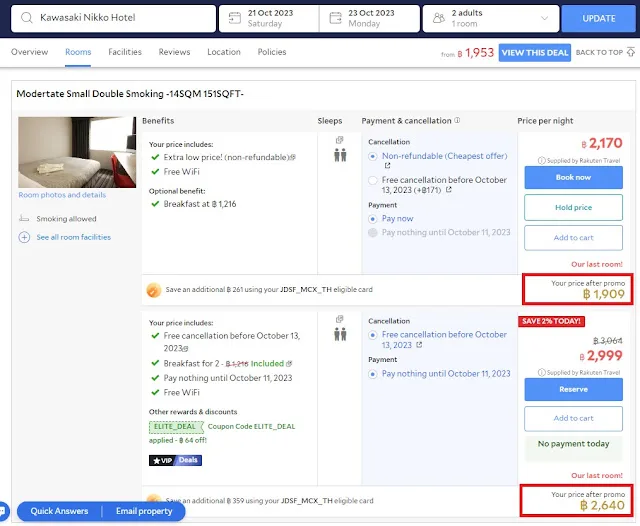Click the ฿2,170 price

click(602, 143)
